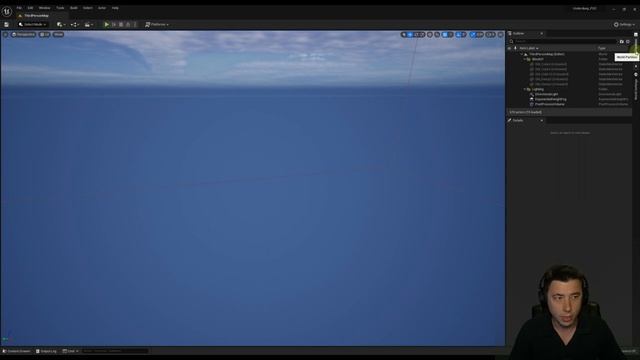Open the Outliner settings gear
This screenshot has width=640, height=360.
[x=628, y=42]
